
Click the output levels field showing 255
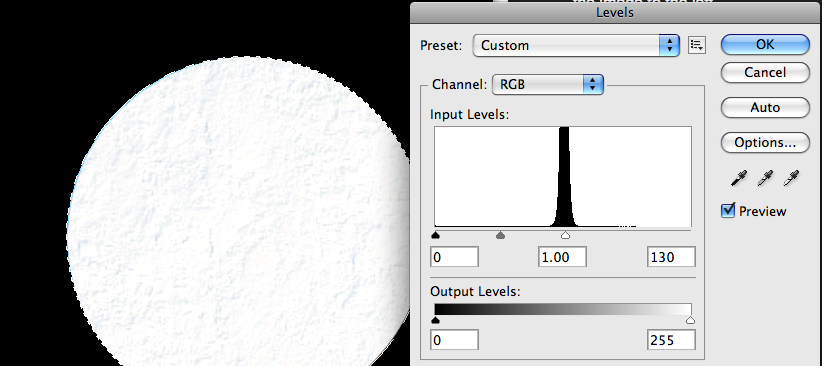click(x=672, y=340)
